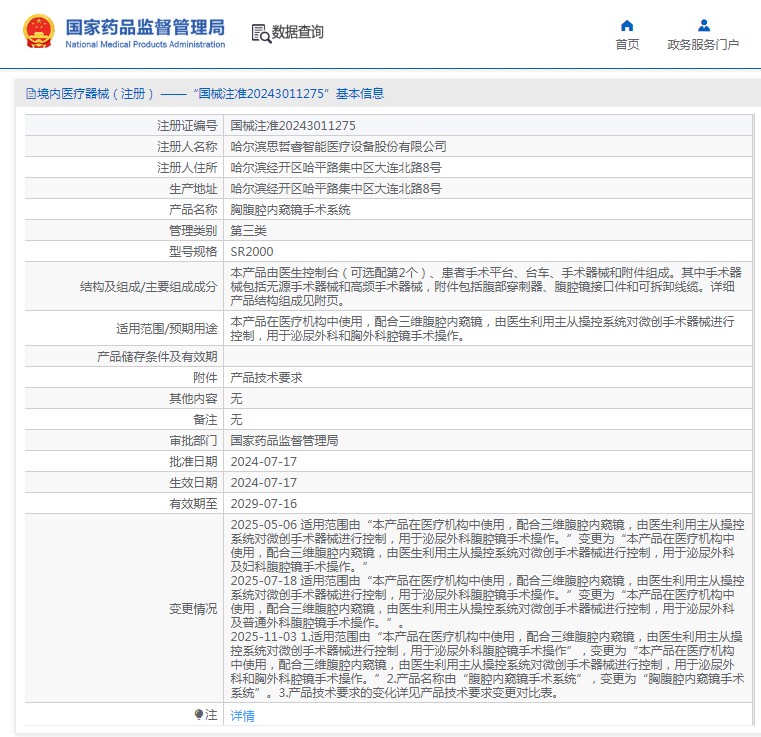Click the 注 label in bottom row
761x737 pixels.
[x=211, y=714]
